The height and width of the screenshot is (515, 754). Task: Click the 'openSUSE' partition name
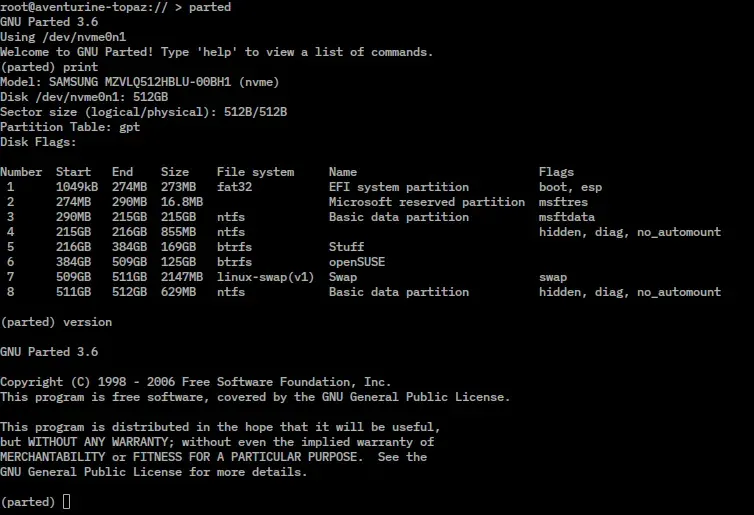[357, 262]
